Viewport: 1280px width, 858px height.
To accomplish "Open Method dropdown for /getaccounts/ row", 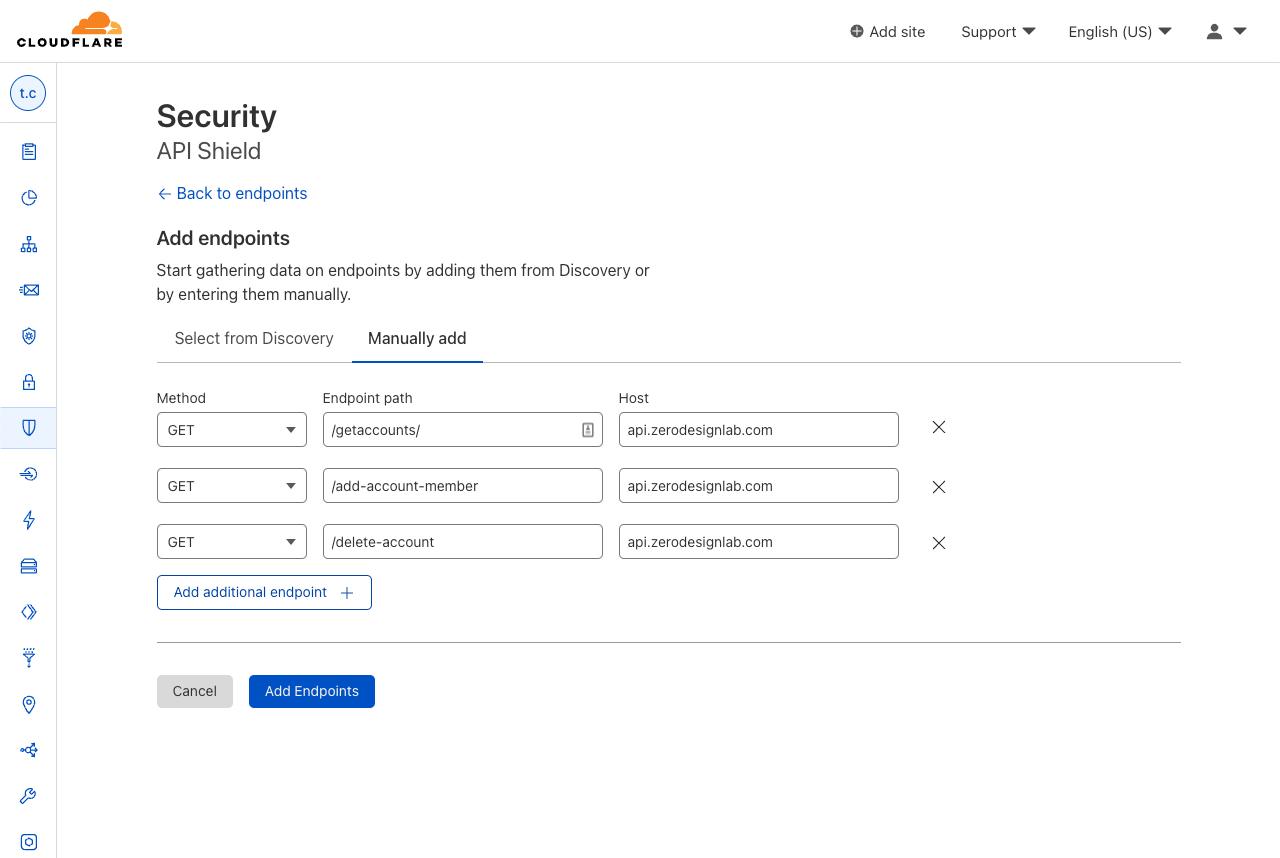I will pos(232,430).
